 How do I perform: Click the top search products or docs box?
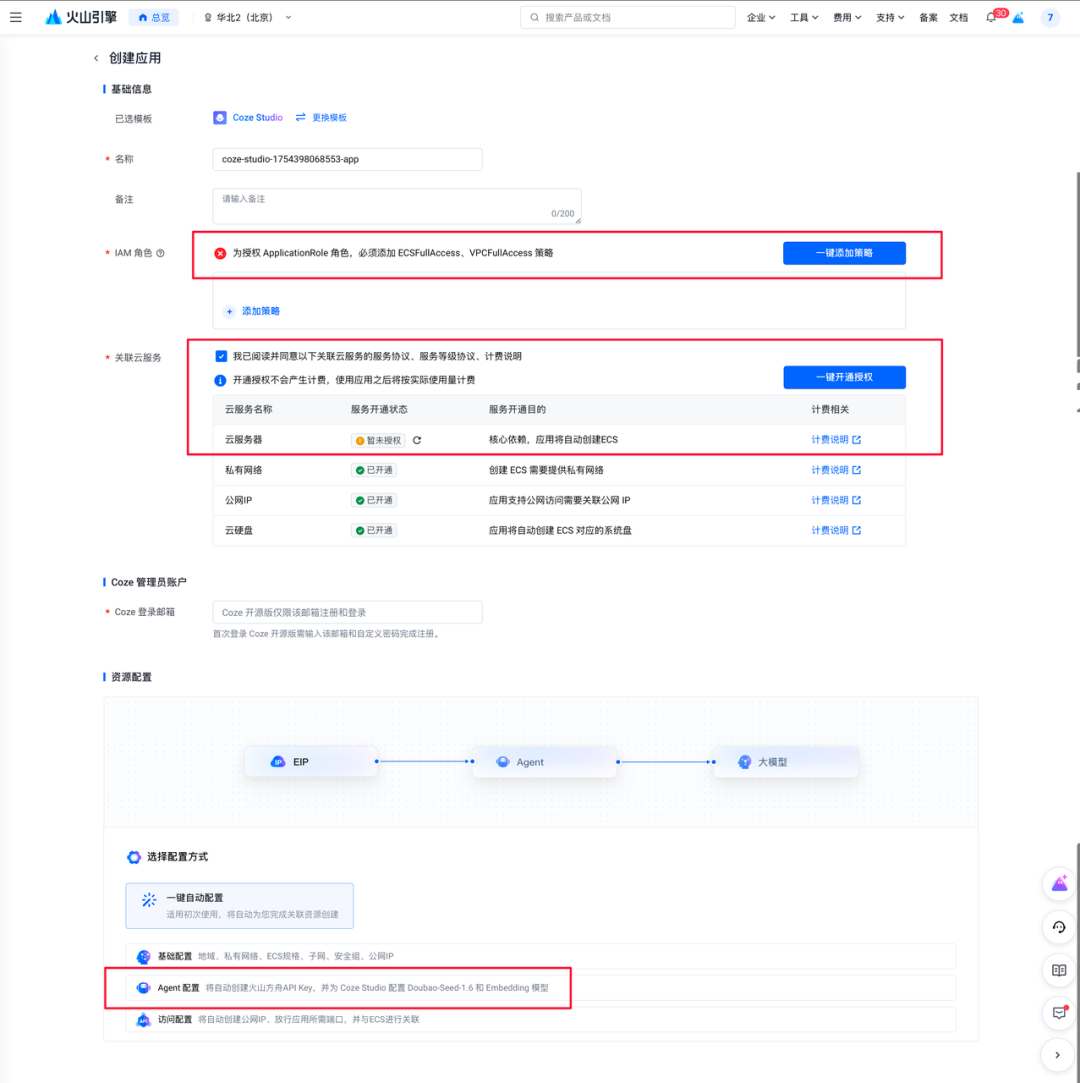(x=628, y=17)
